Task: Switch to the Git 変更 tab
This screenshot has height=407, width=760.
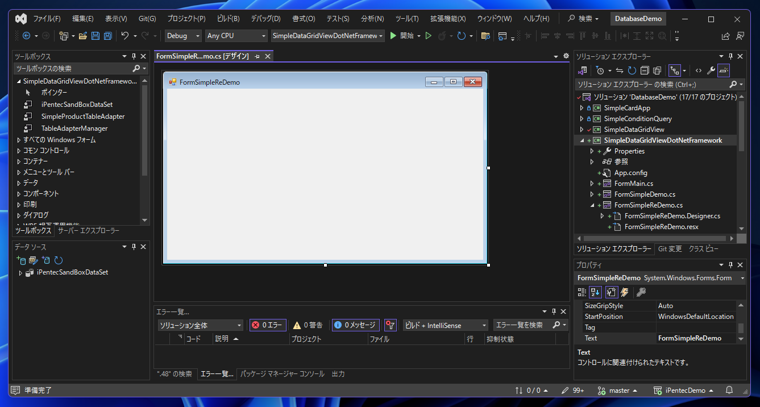Action: click(x=669, y=249)
